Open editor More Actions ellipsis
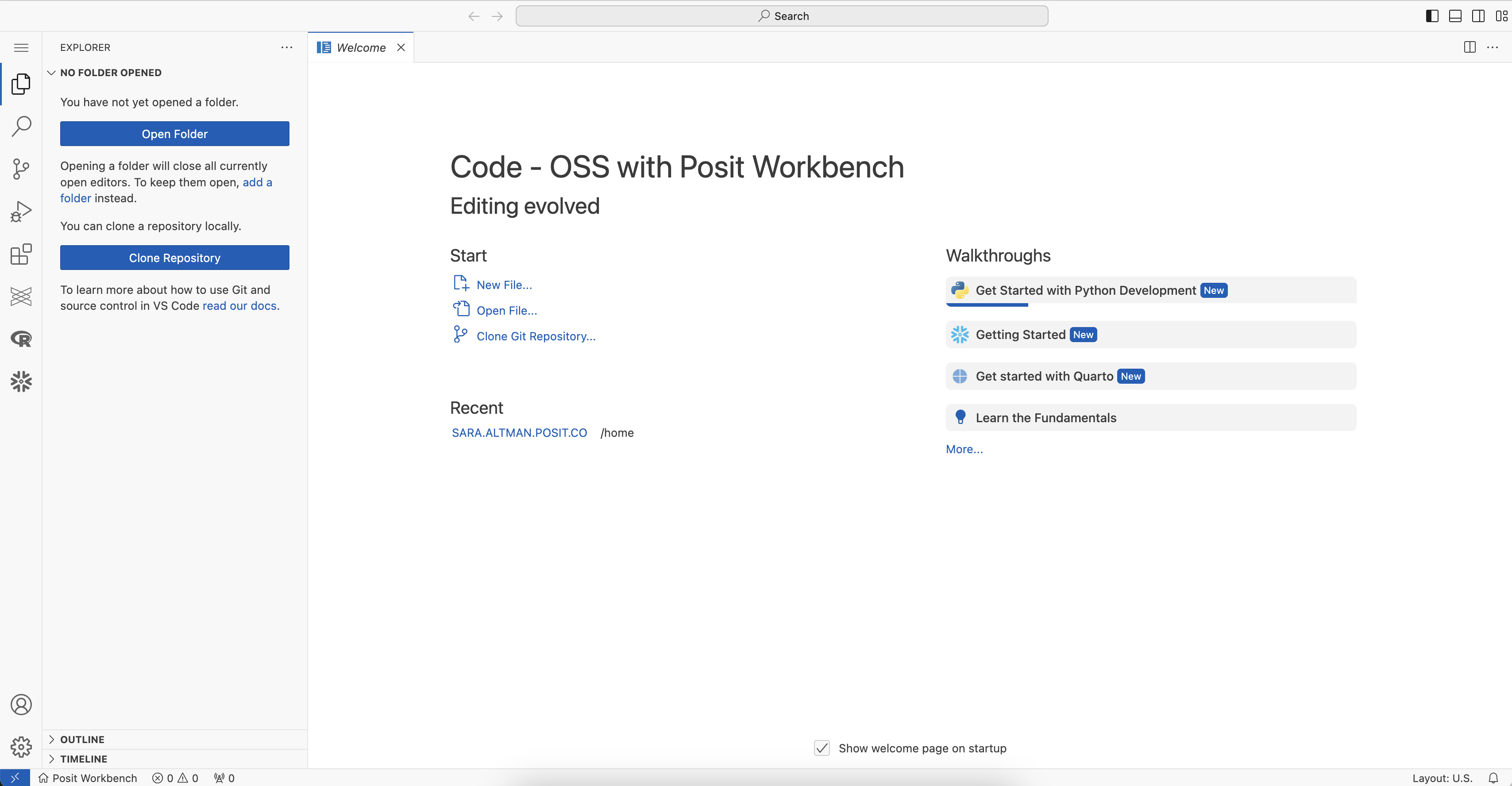This screenshot has width=1512, height=786. click(x=1493, y=47)
